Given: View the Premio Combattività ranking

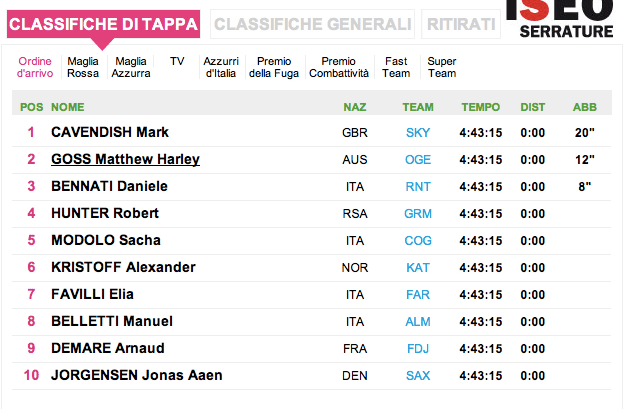Looking at the screenshot, I should click(x=338, y=67).
